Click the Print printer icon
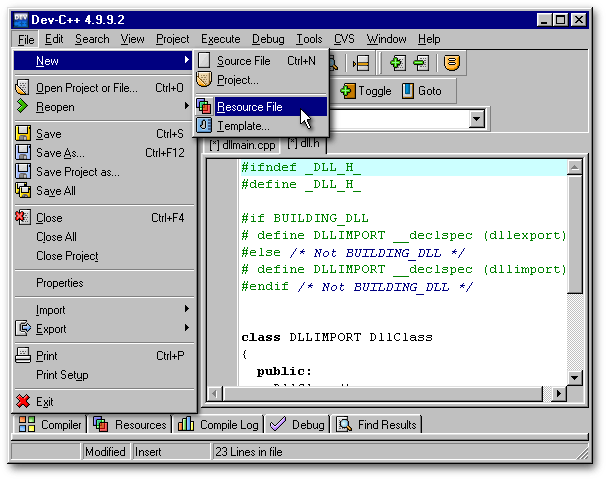The height and width of the screenshot is (479, 606). click(x=23, y=355)
